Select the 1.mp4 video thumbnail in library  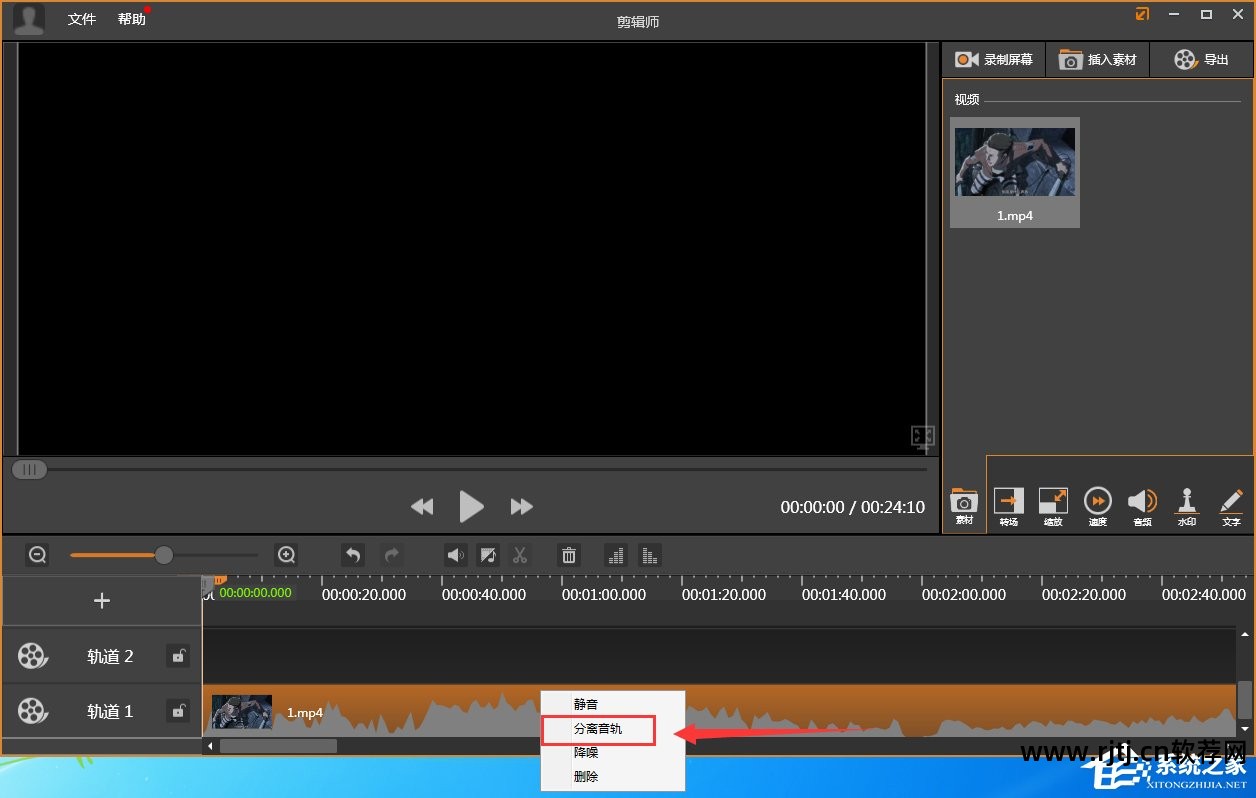pyautogui.click(x=1015, y=172)
